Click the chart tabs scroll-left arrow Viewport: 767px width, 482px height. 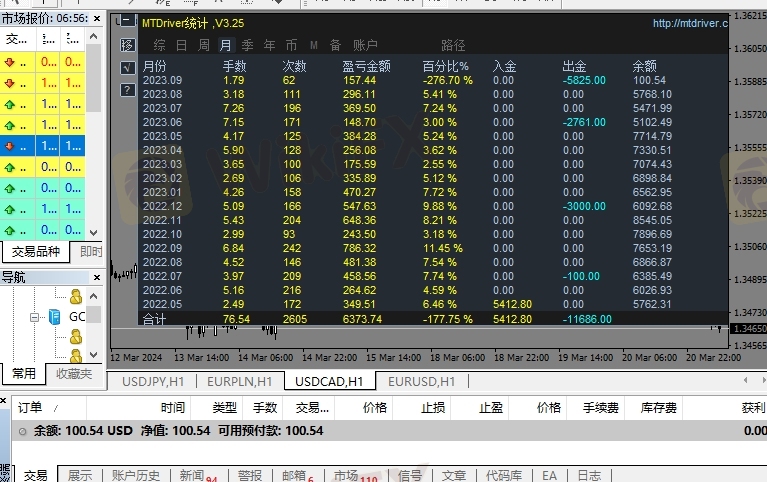point(745,380)
